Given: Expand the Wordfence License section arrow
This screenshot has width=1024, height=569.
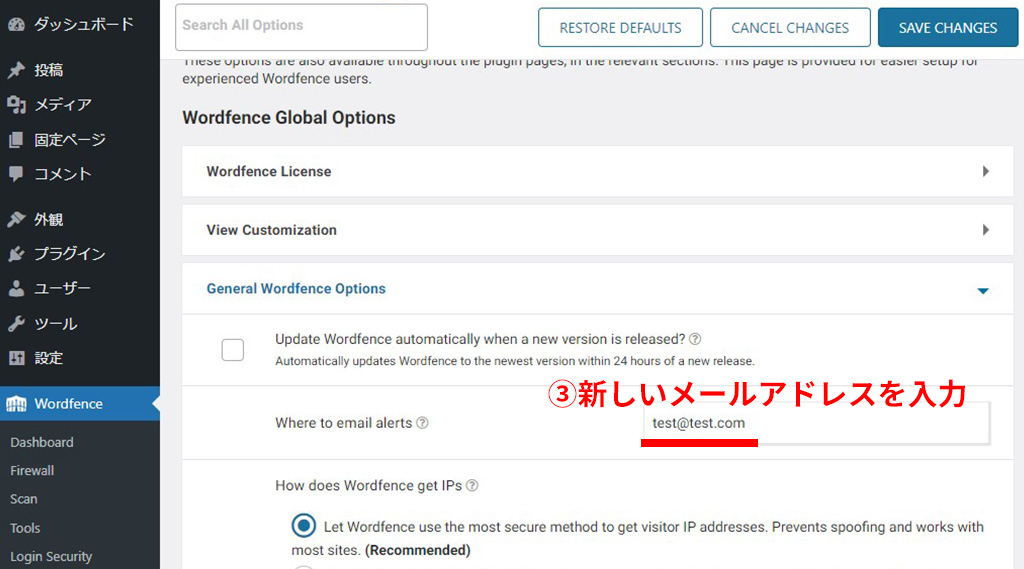Looking at the screenshot, I should (985, 171).
